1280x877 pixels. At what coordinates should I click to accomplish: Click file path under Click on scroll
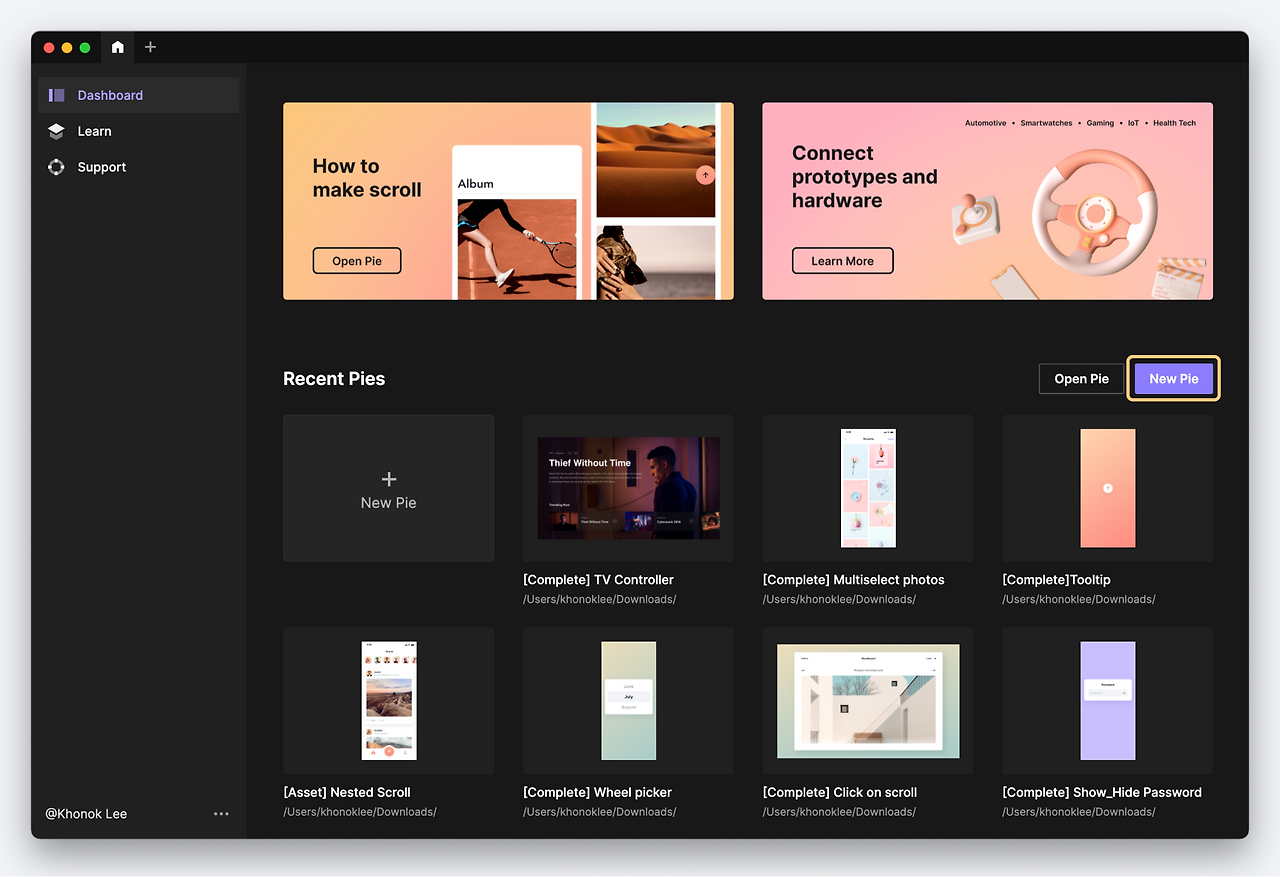[839, 812]
